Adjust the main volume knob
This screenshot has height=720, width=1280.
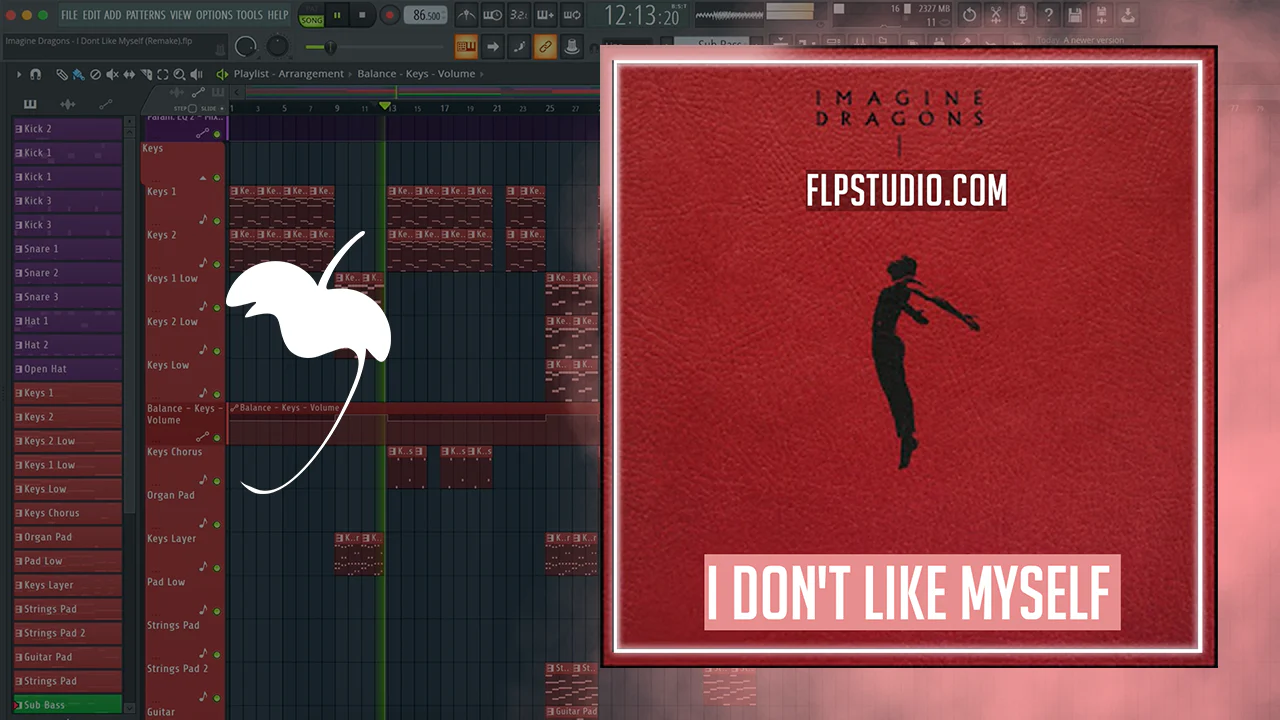245,46
